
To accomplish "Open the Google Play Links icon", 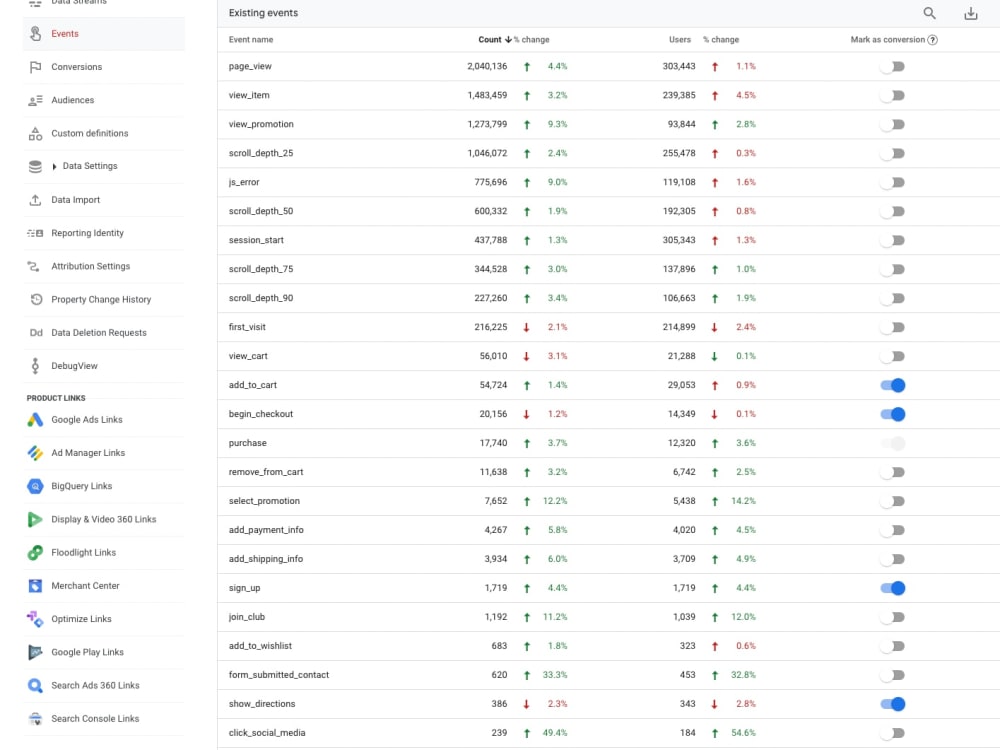I will click(35, 651).
